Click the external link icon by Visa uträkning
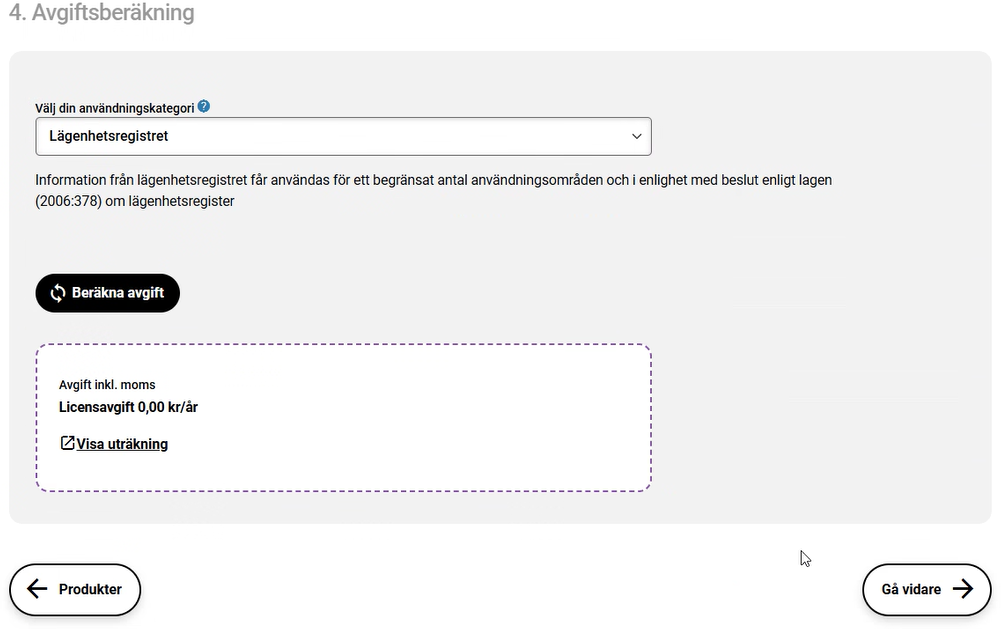Screen dimensions: 1007x629 67,443
